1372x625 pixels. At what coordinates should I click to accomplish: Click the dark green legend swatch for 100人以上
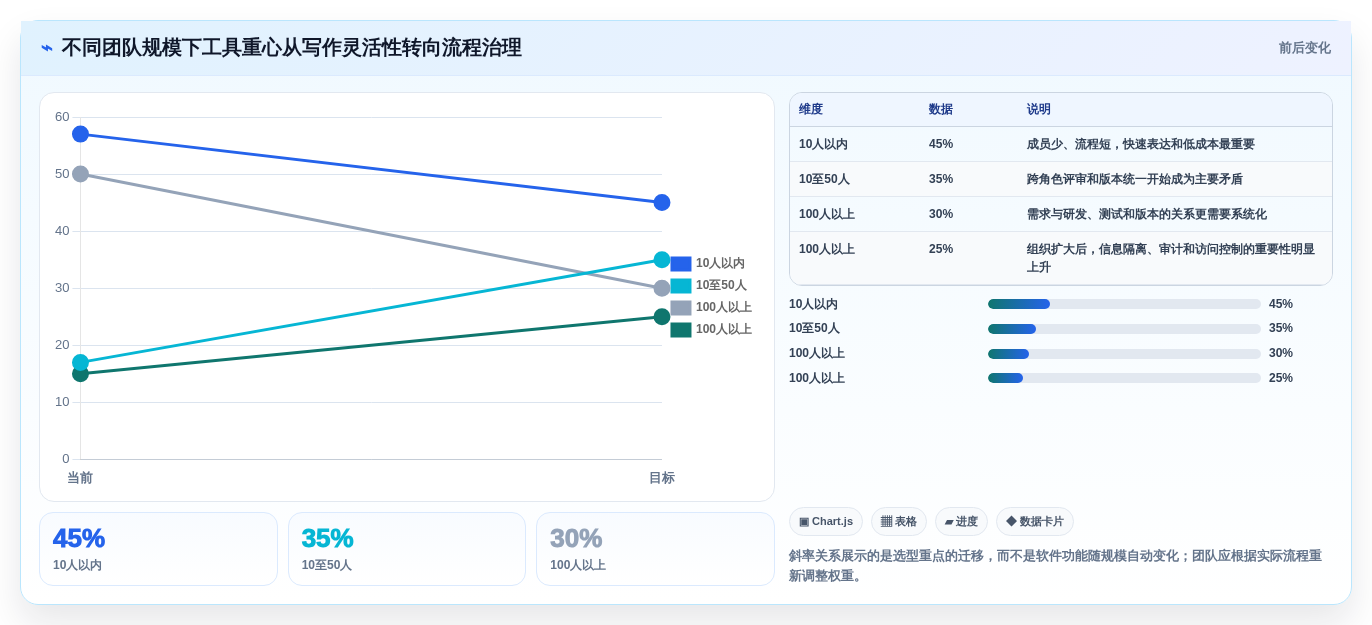(x=681, y=330)
